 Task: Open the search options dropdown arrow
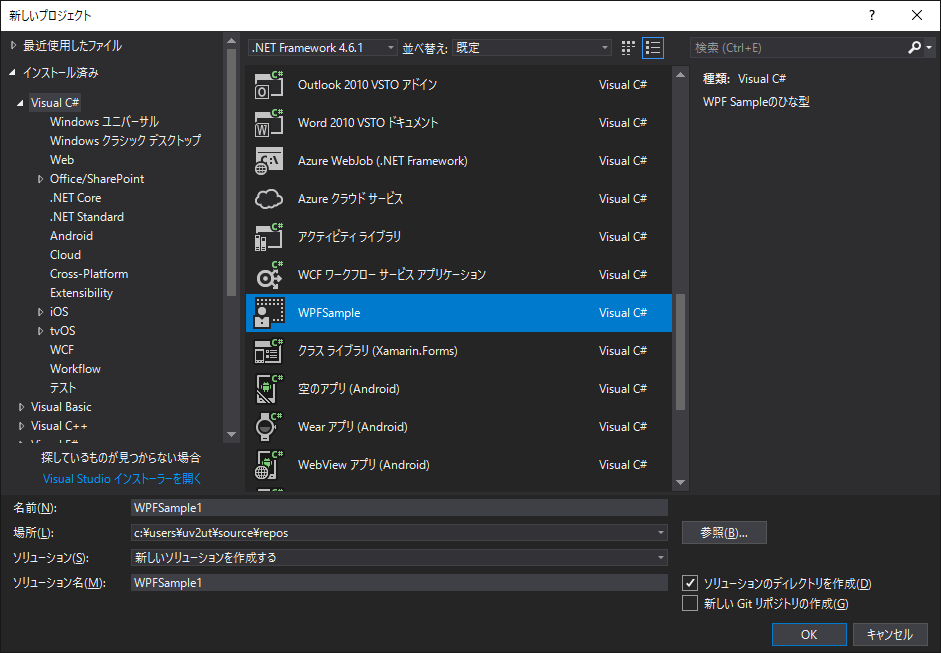pyautogui.click(x=929, y=47)
